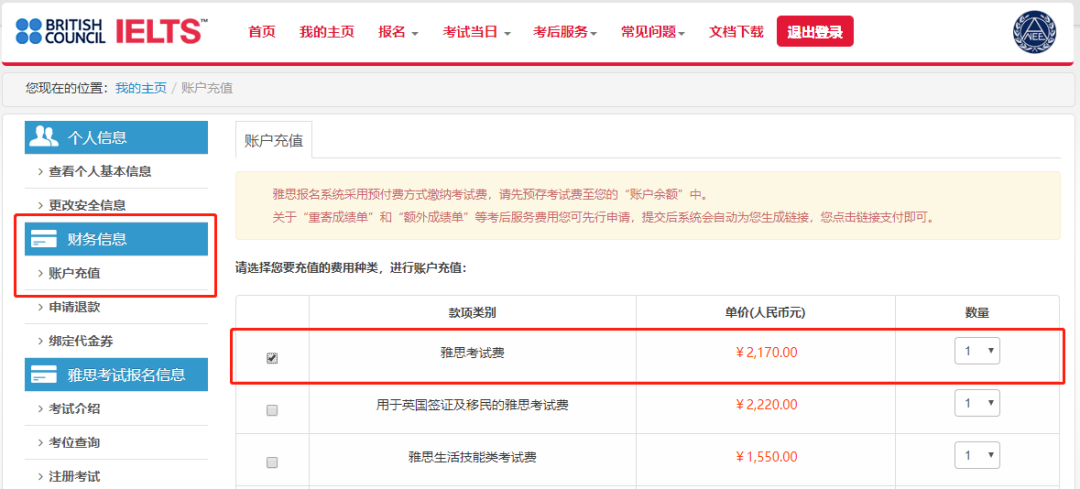Open quantity dropdown for 雅思考试费
The width and height of the screenshot is (1080, 489).
point(977,351)
